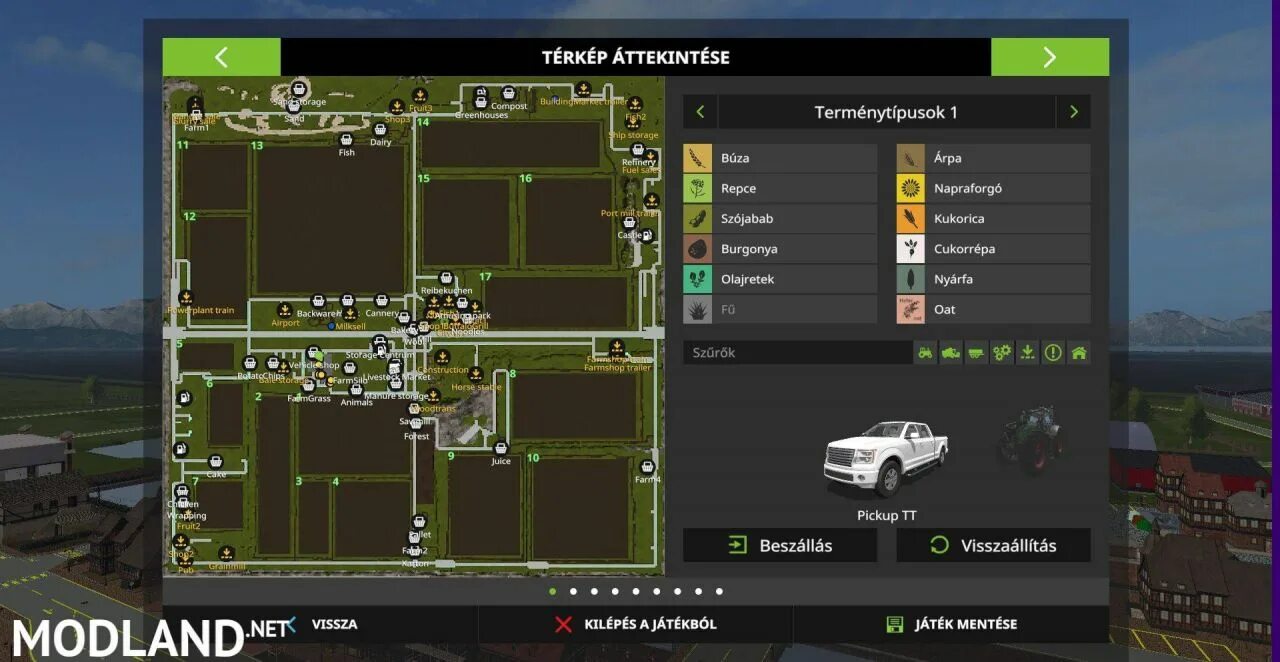Screen dimensions: 1280x662
Task: Toggle Búza crop type overlay
Action: click(780, 158)
